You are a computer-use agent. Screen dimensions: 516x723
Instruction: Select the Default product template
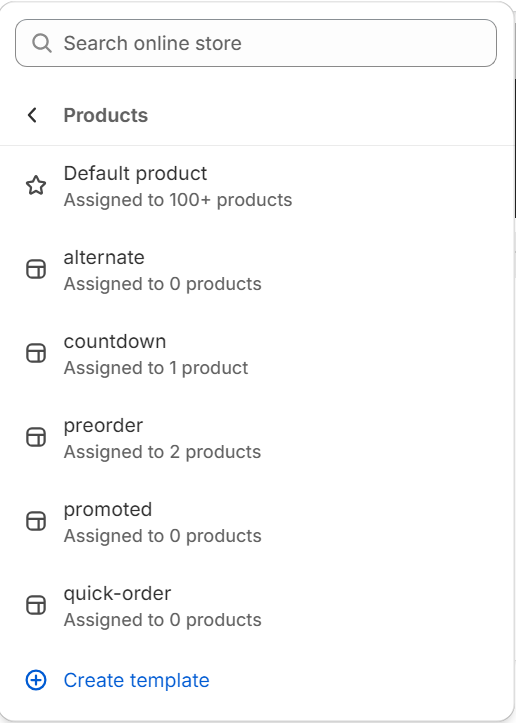click(256, 186)
